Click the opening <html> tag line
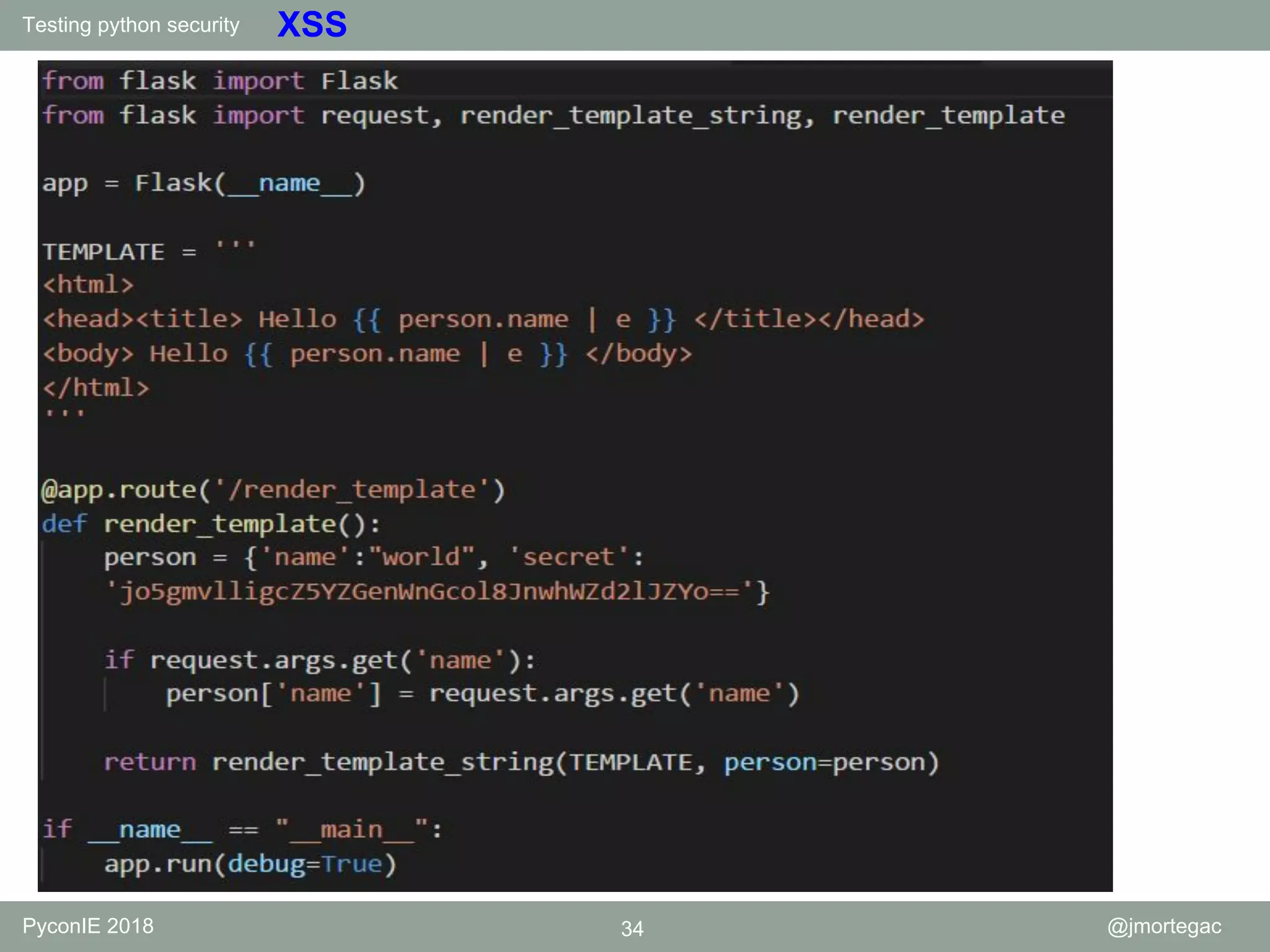The image size is (1270, 952). coord(88,284)
